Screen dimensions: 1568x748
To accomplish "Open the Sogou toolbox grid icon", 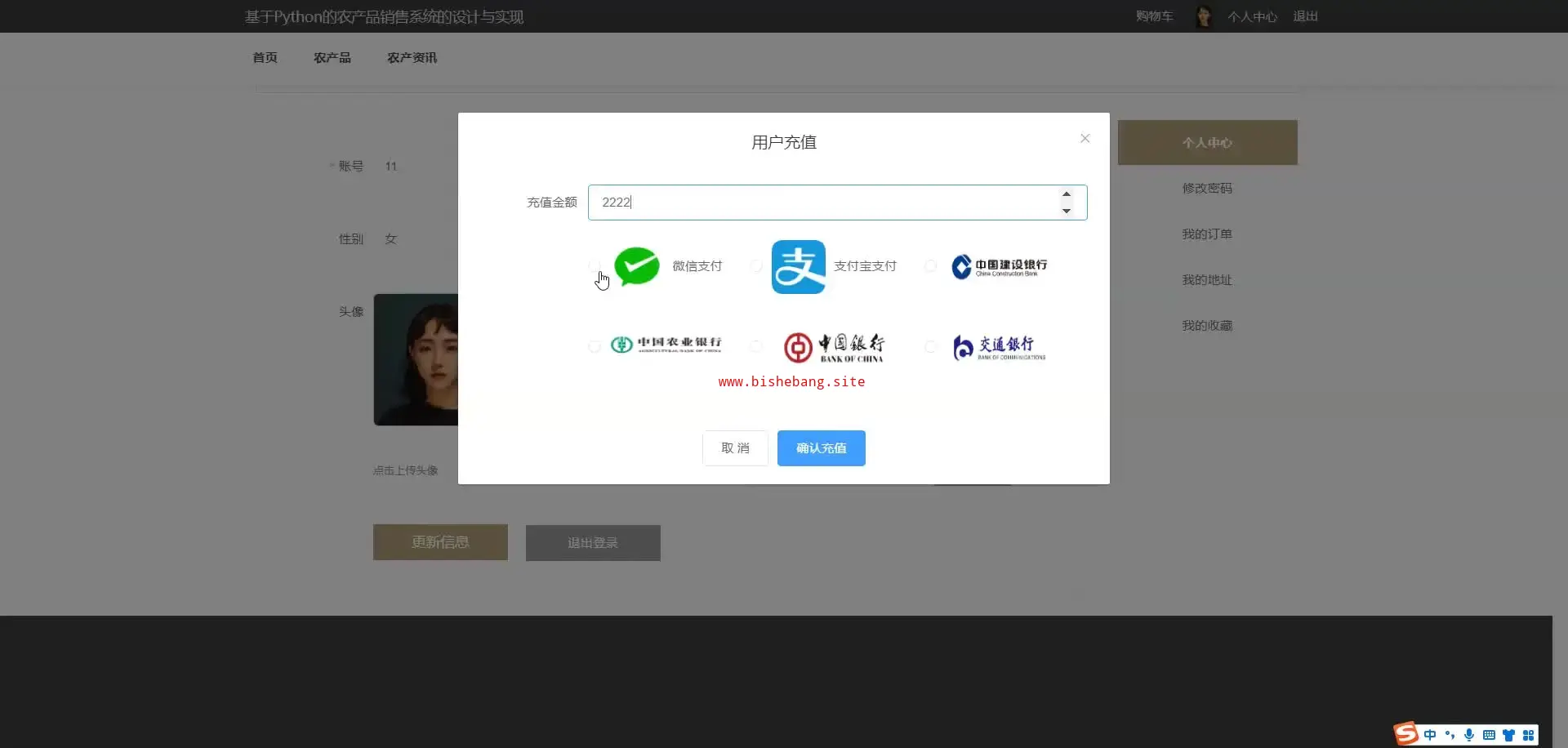I will [1528, 735].
